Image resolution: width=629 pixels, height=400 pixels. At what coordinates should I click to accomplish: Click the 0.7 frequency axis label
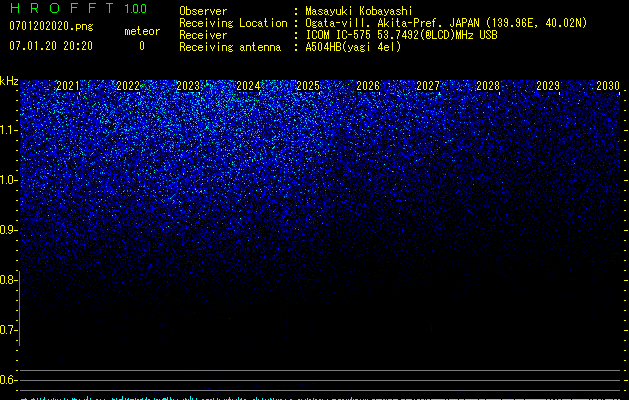click(8, 330)
